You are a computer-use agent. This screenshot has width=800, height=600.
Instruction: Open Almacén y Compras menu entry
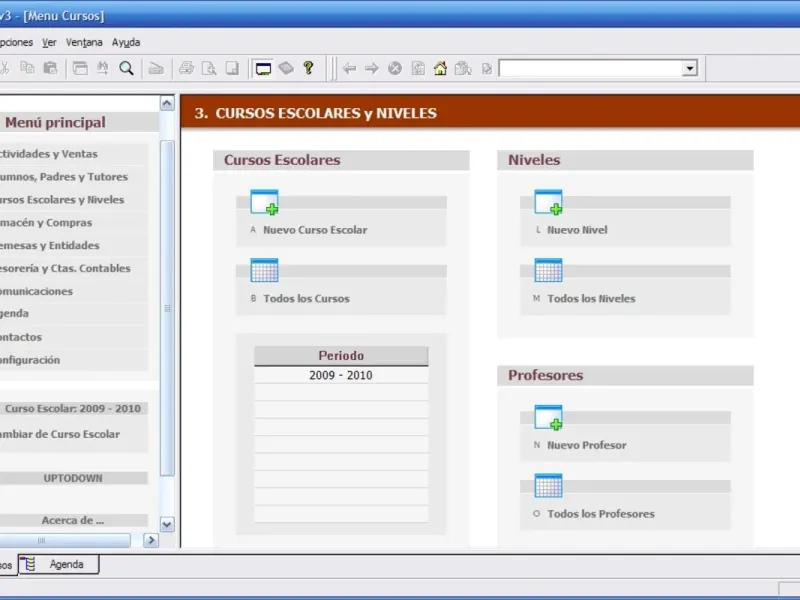tap(46, 222)
